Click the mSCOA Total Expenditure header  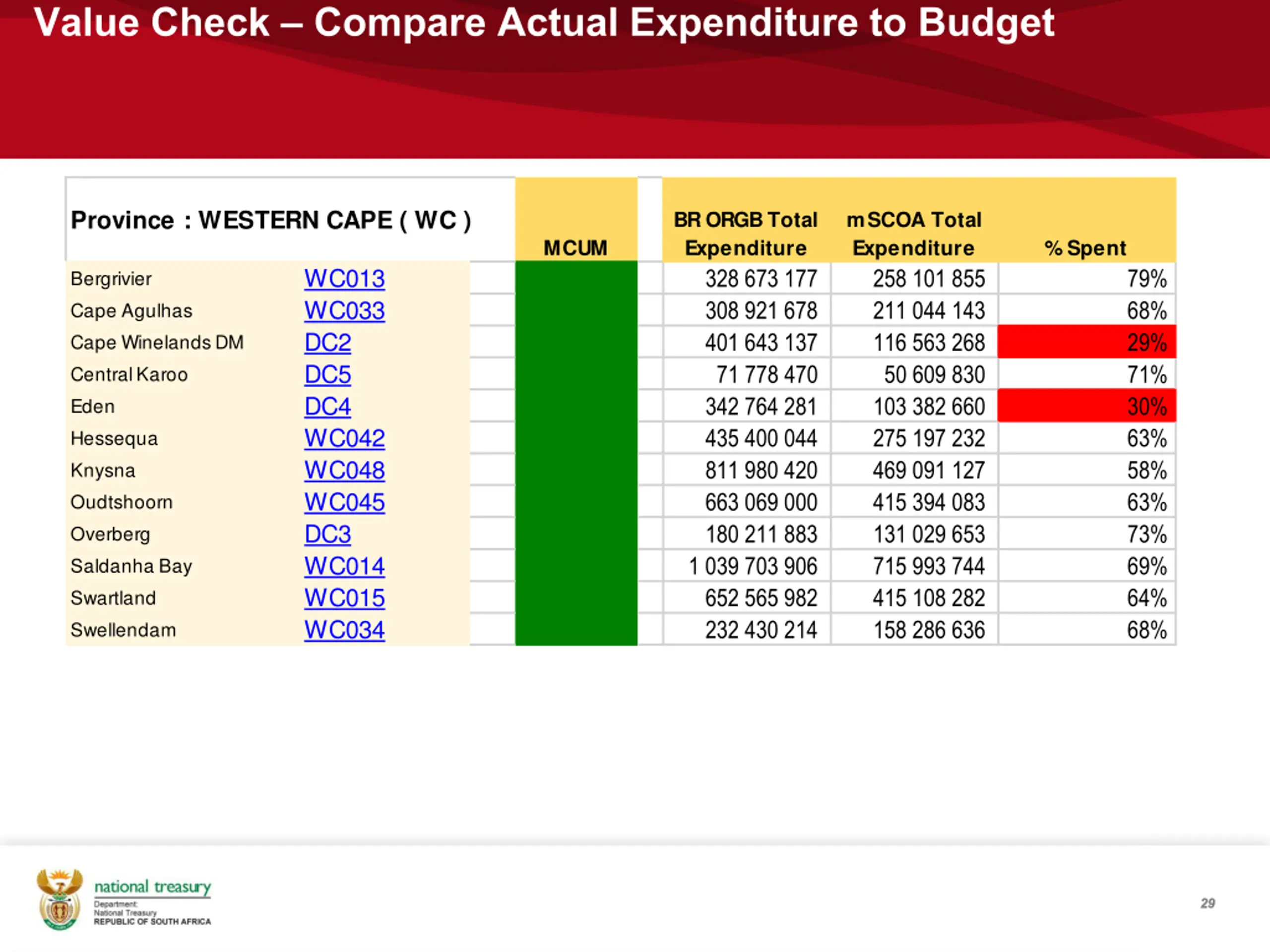914,234
